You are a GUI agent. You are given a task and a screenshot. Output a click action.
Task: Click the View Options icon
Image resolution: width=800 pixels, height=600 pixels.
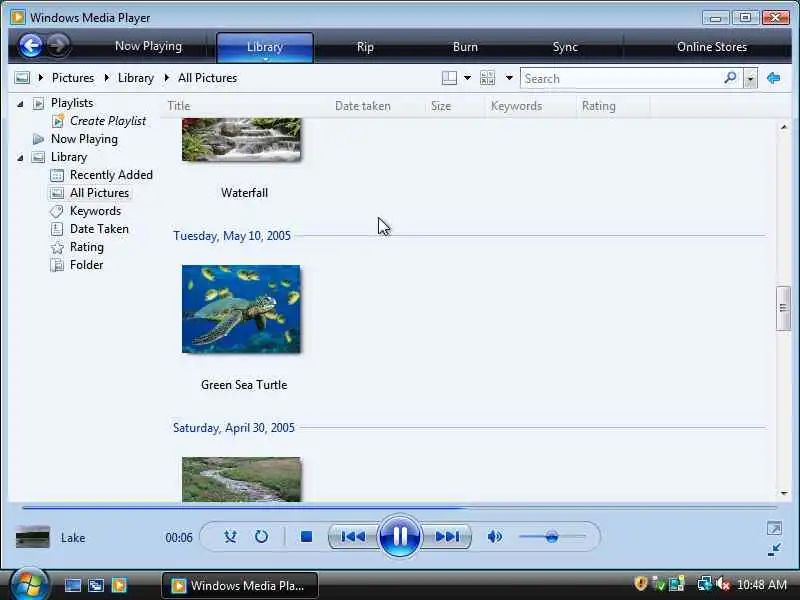coord(487,78)
